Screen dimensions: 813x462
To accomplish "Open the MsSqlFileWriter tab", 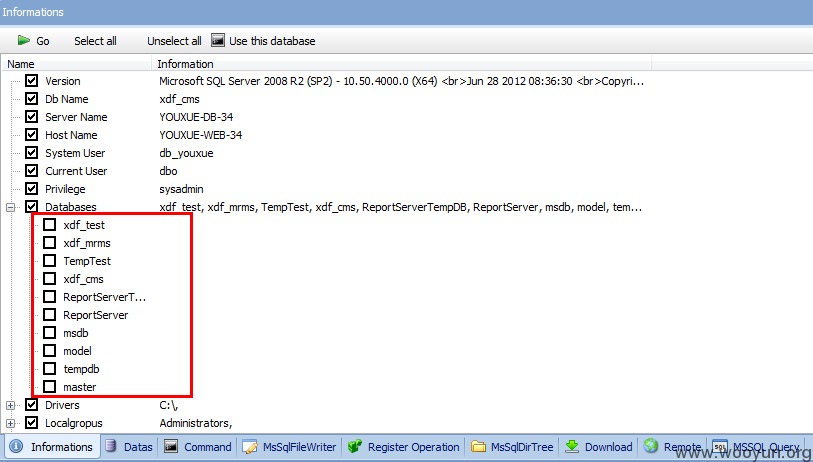I will [x=289, y=446].
